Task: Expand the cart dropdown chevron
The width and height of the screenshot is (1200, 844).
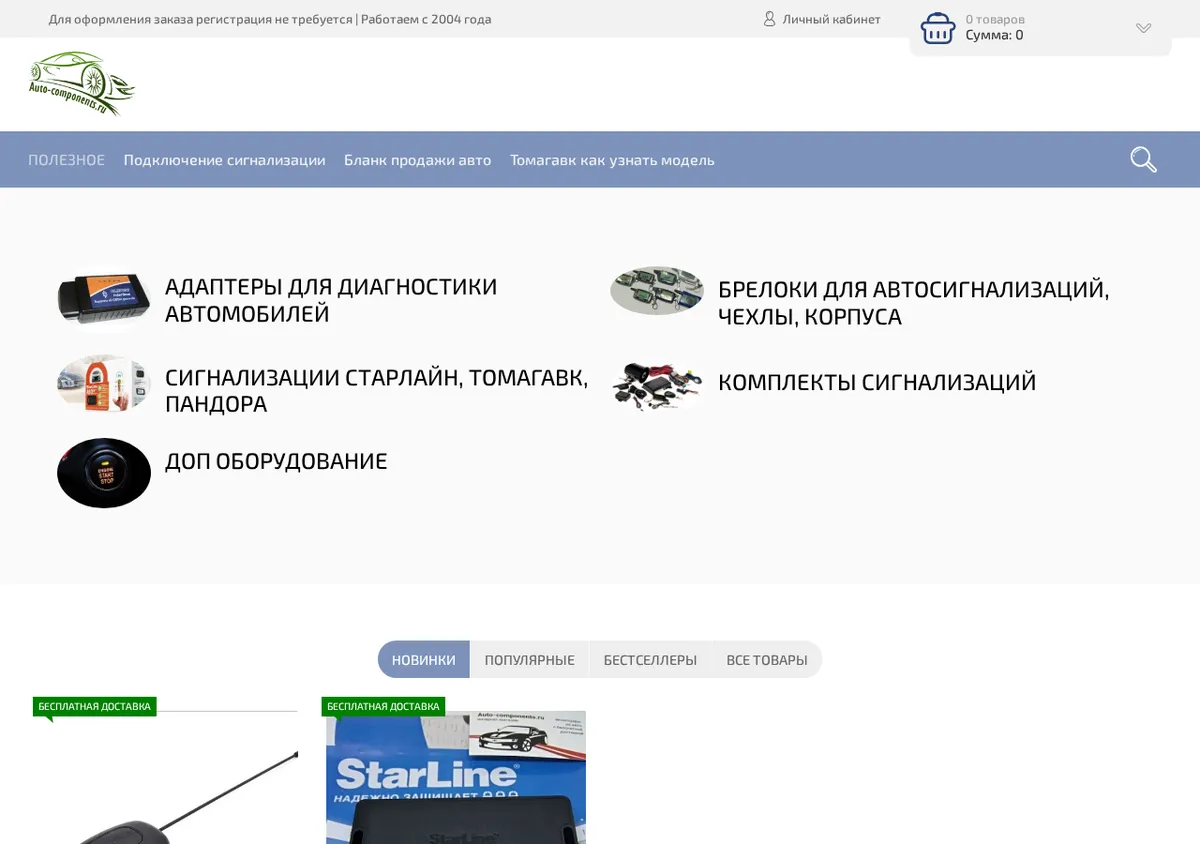Action: (1144, 28)
